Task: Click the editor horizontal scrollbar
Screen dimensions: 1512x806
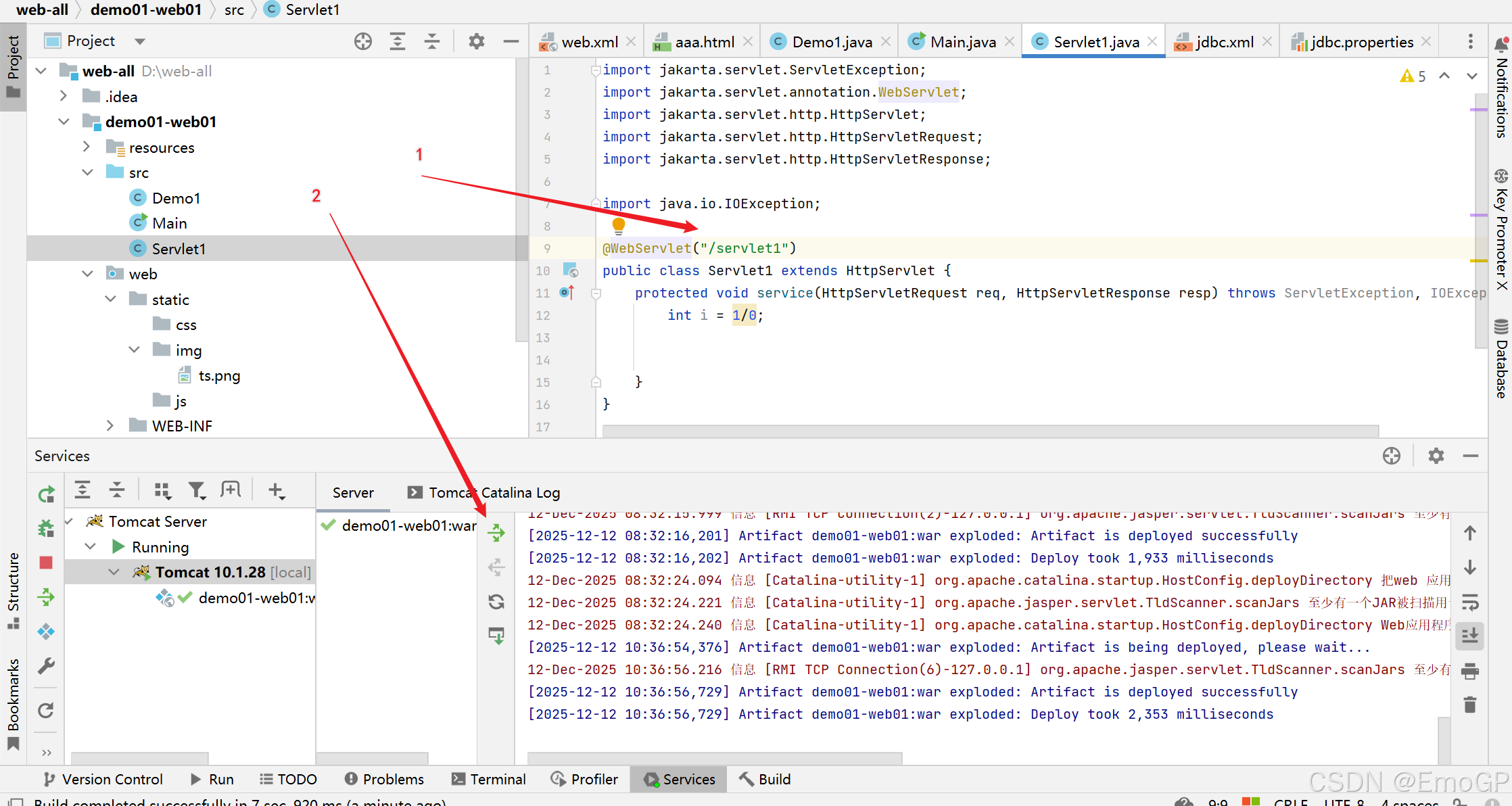Action: coord(990,431)
